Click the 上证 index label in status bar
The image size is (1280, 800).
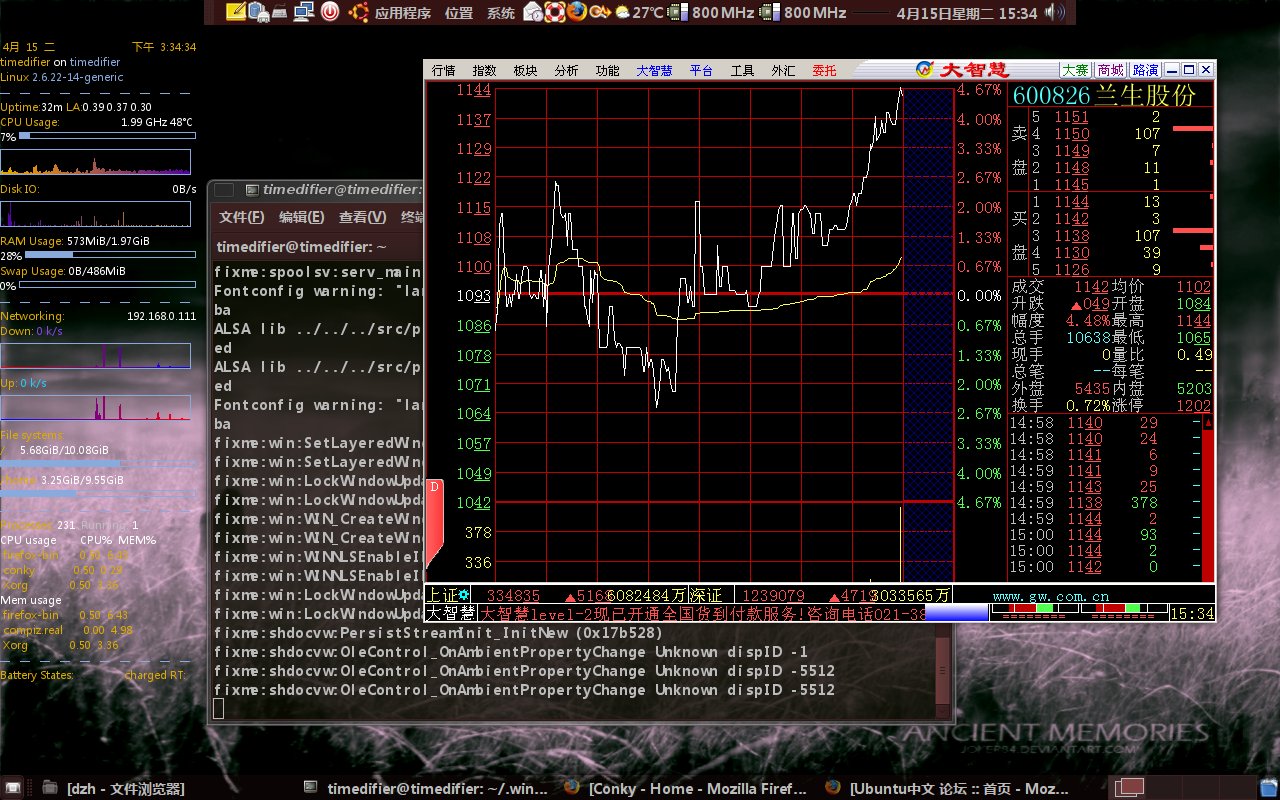pos(441,595)
